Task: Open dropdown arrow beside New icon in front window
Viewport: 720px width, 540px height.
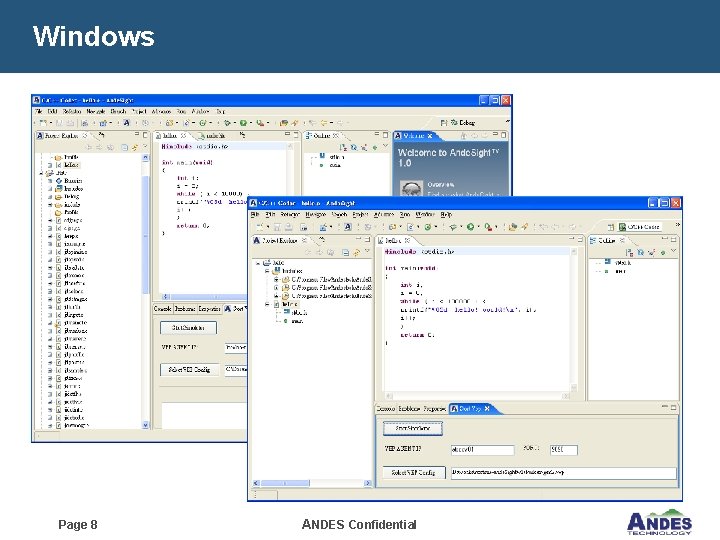Action: click(x=267, y=227)
